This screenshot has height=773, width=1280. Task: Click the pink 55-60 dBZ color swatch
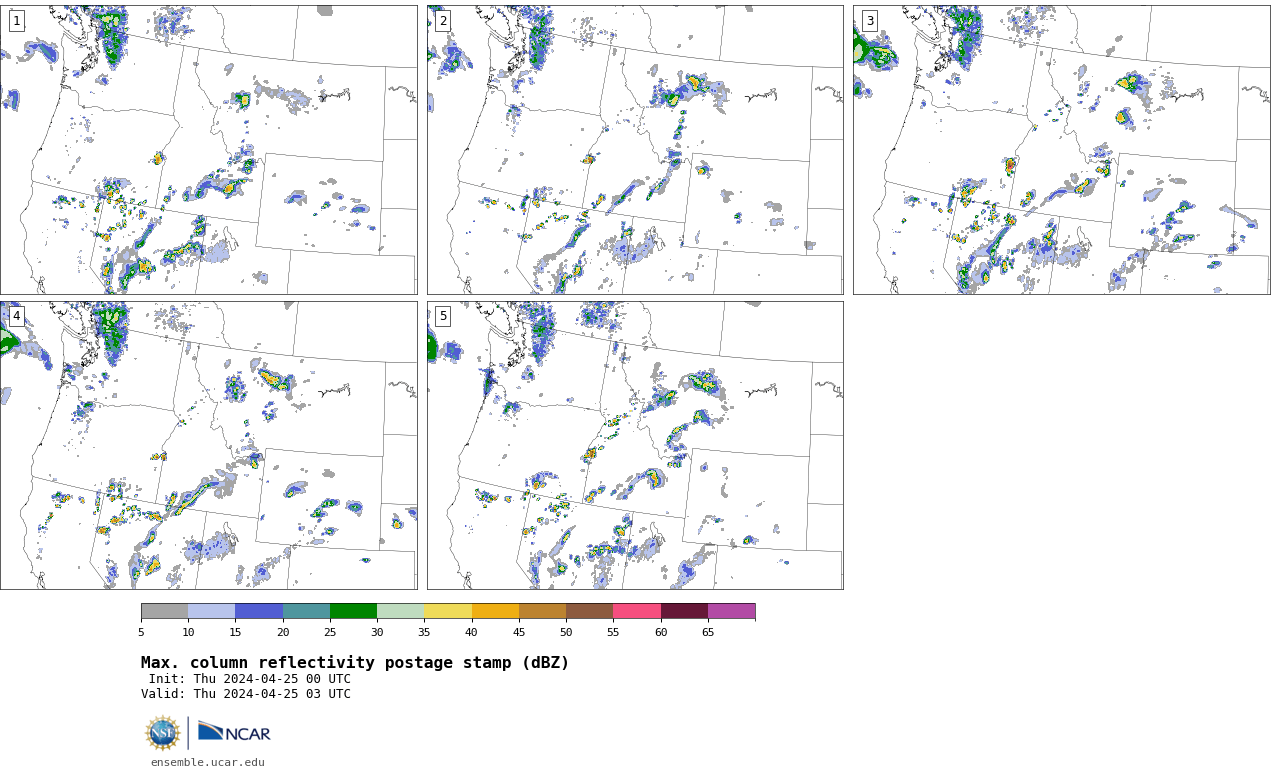637,611
